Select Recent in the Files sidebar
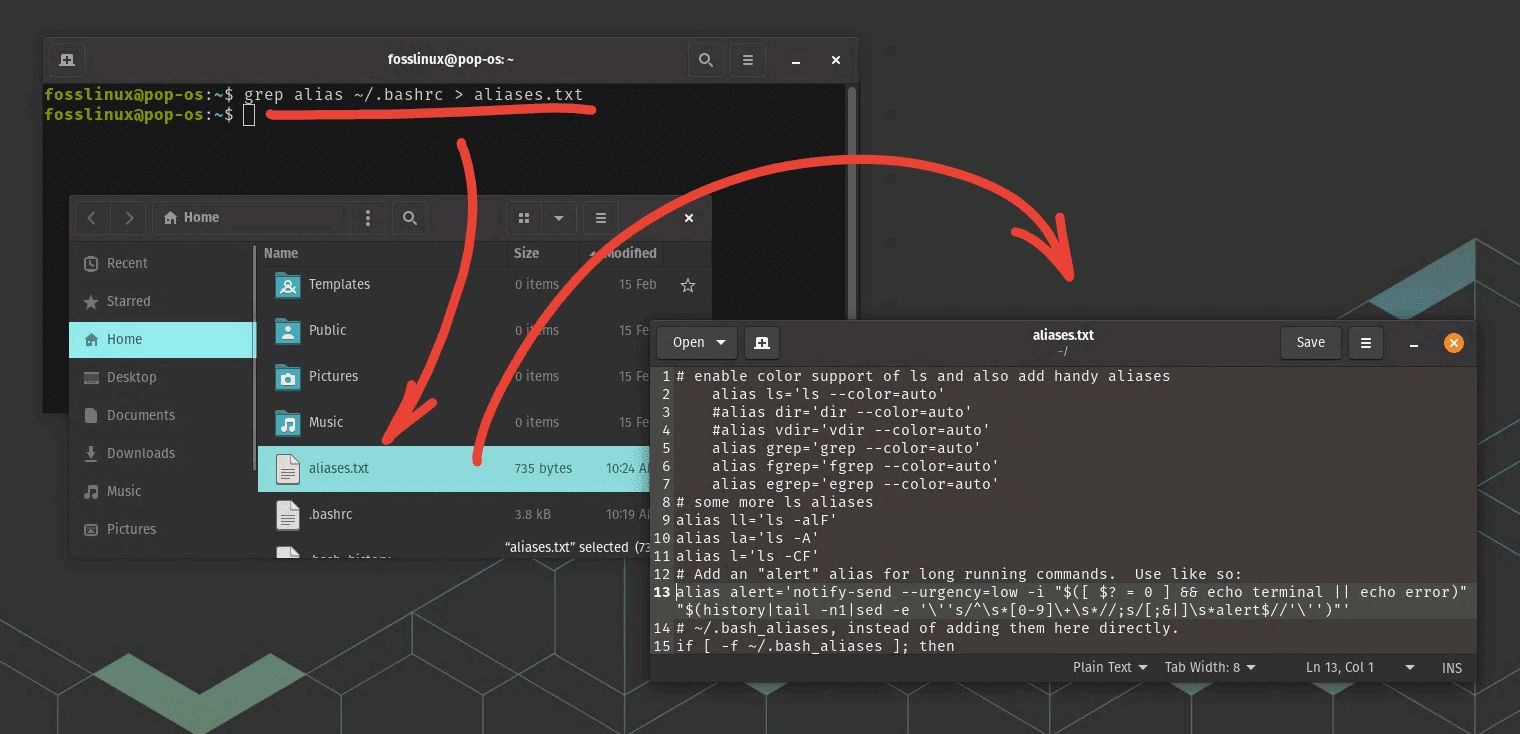The width and height of the screenshot is (1520, 734). point(163,263)
